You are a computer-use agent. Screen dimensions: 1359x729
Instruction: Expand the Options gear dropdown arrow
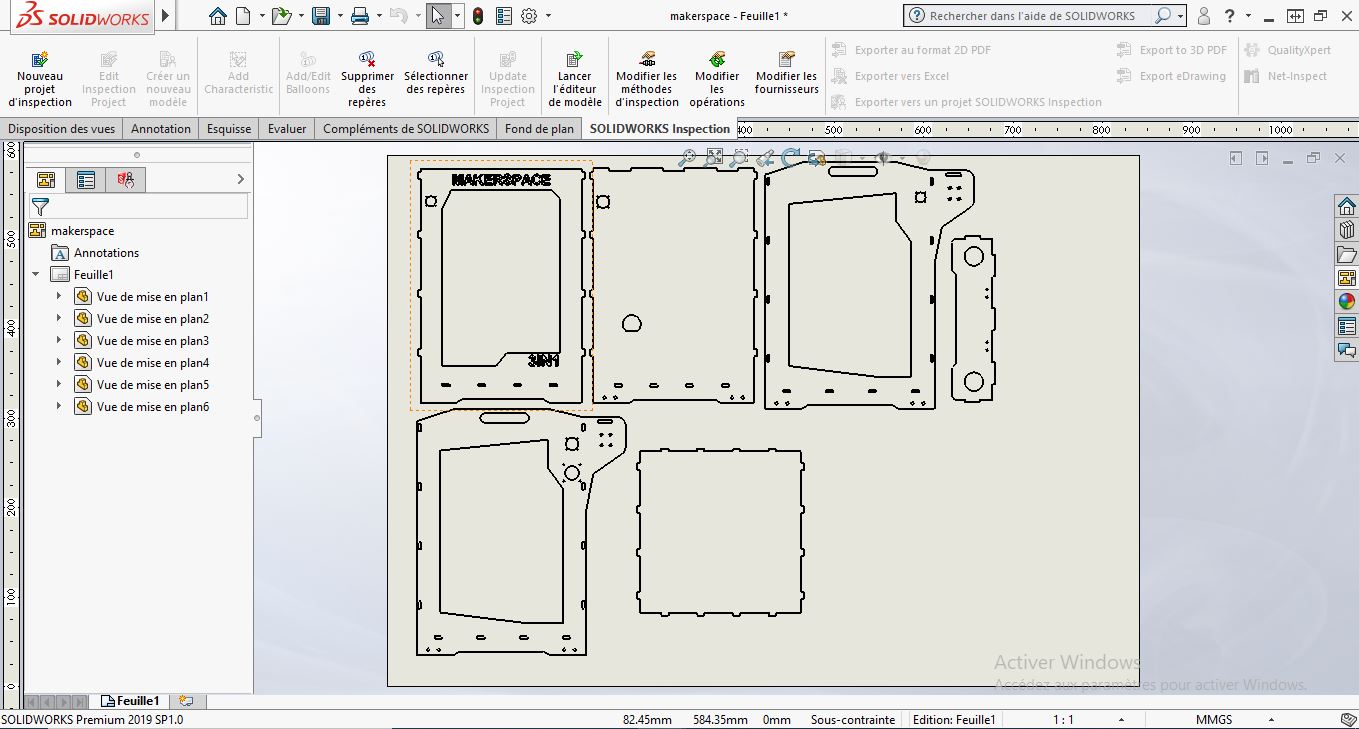coord(547,16)
